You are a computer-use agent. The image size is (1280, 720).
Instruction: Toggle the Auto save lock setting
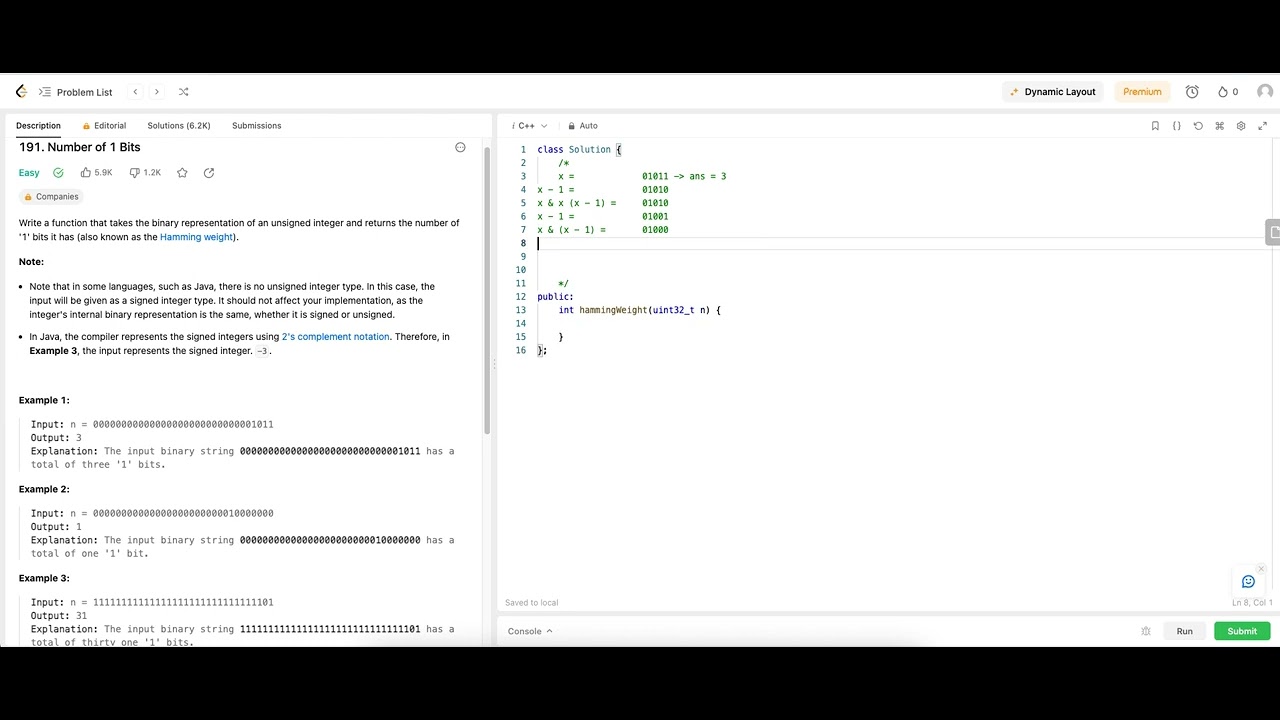point(582,126)
